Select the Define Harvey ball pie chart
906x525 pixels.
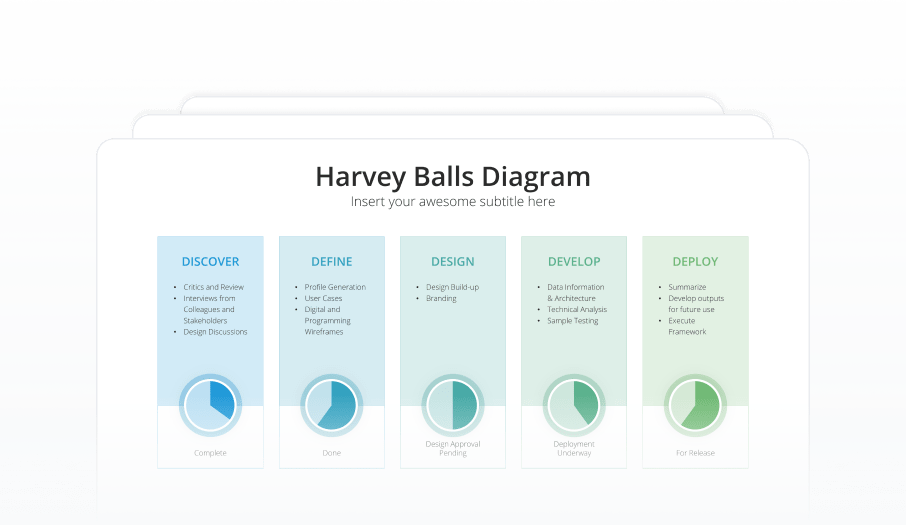[x=332, y=405]
